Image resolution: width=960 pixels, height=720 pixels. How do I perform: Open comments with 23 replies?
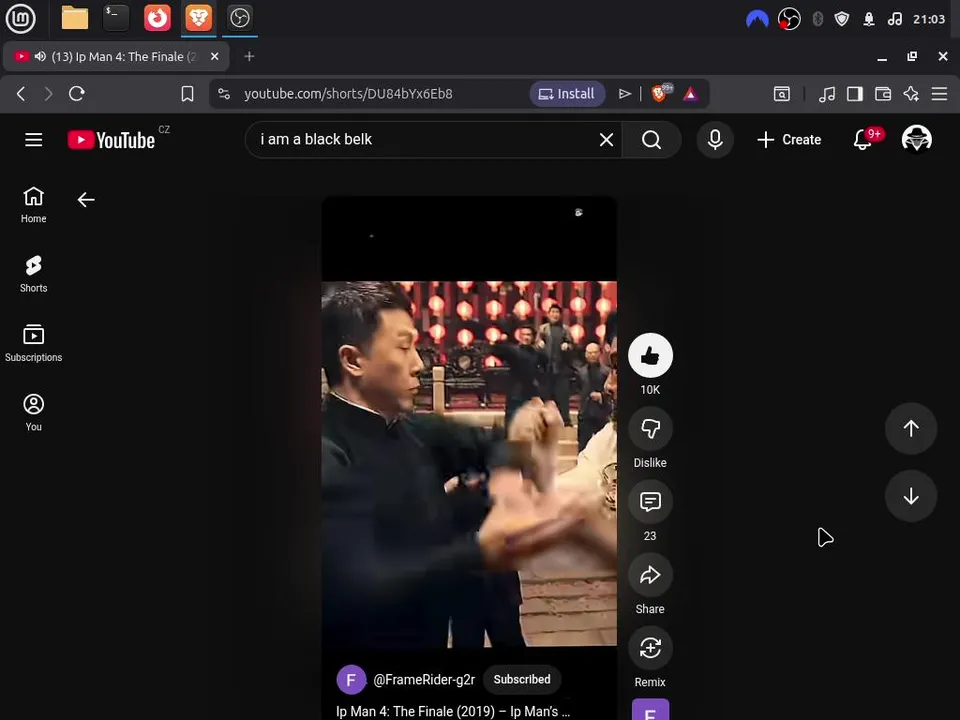pyautogui.click(x=650, y=502)
